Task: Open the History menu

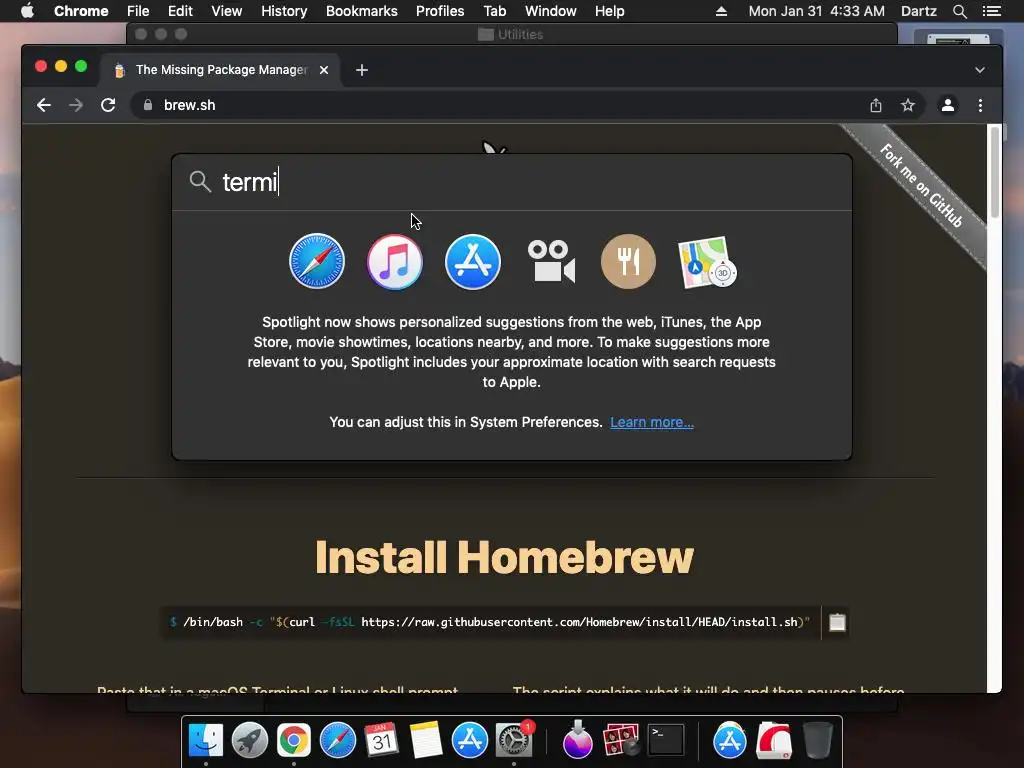Action: click(283, 11)
